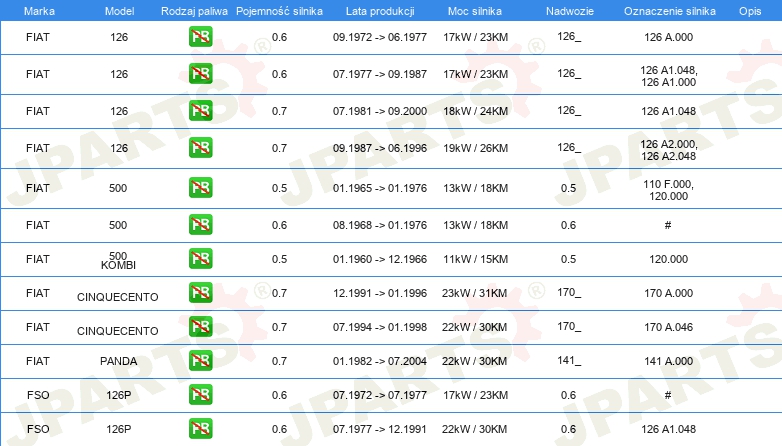Select the 126 A1.048 cell in the FSO row
Image resolution: width=782 pixels, height=446 pixels.
pos(668,429)
